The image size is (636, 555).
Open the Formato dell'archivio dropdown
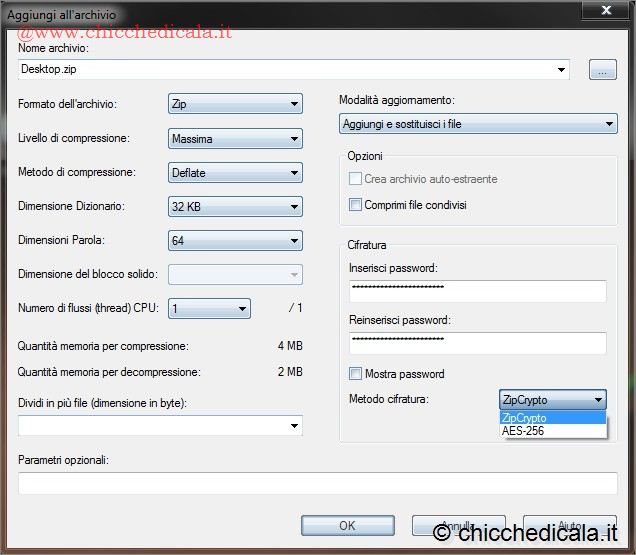(235, 104)
